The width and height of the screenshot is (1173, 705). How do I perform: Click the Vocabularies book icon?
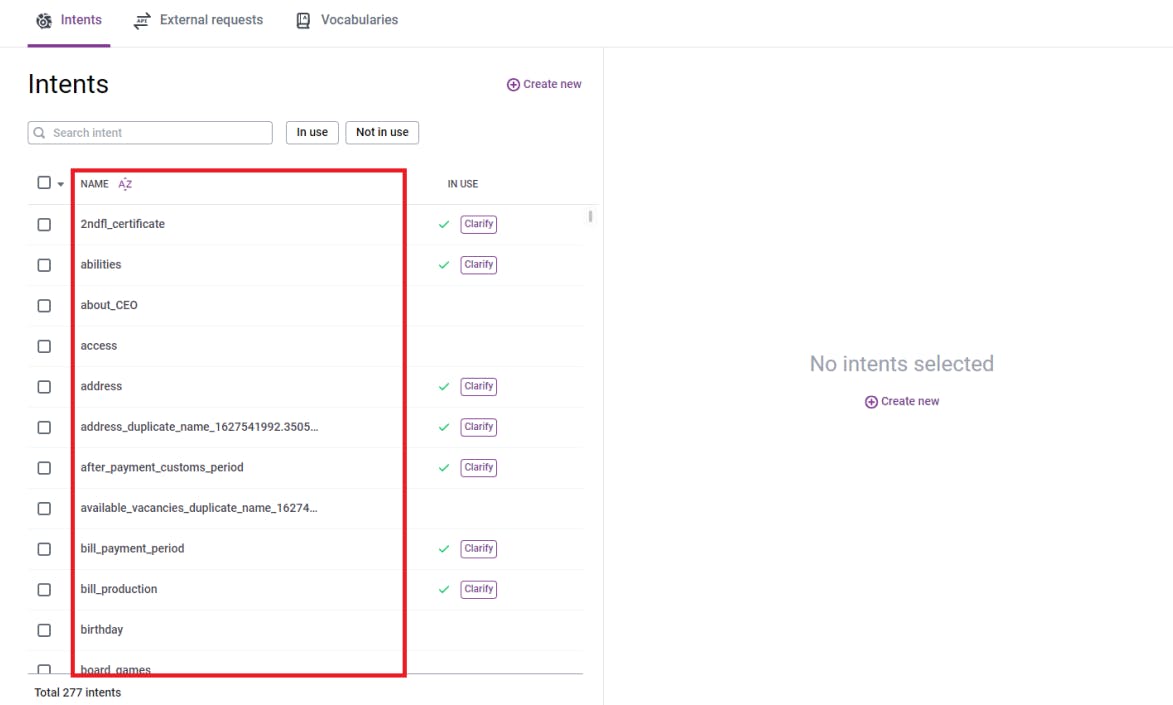[x=303, y=21]
